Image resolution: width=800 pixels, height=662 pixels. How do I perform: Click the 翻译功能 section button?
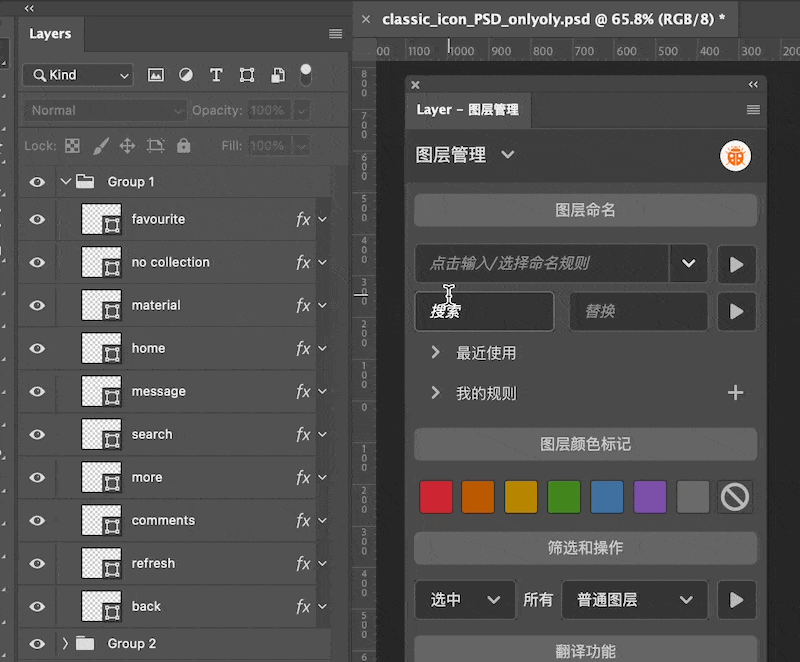(585, 650)
